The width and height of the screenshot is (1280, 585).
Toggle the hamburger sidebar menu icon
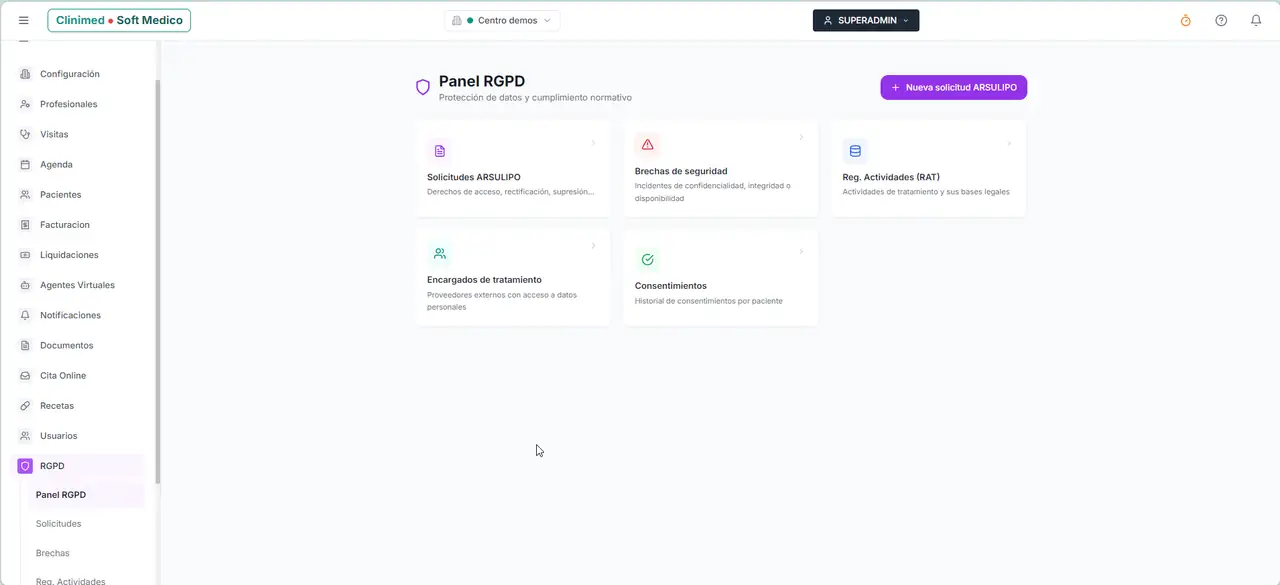click(24, 20)
